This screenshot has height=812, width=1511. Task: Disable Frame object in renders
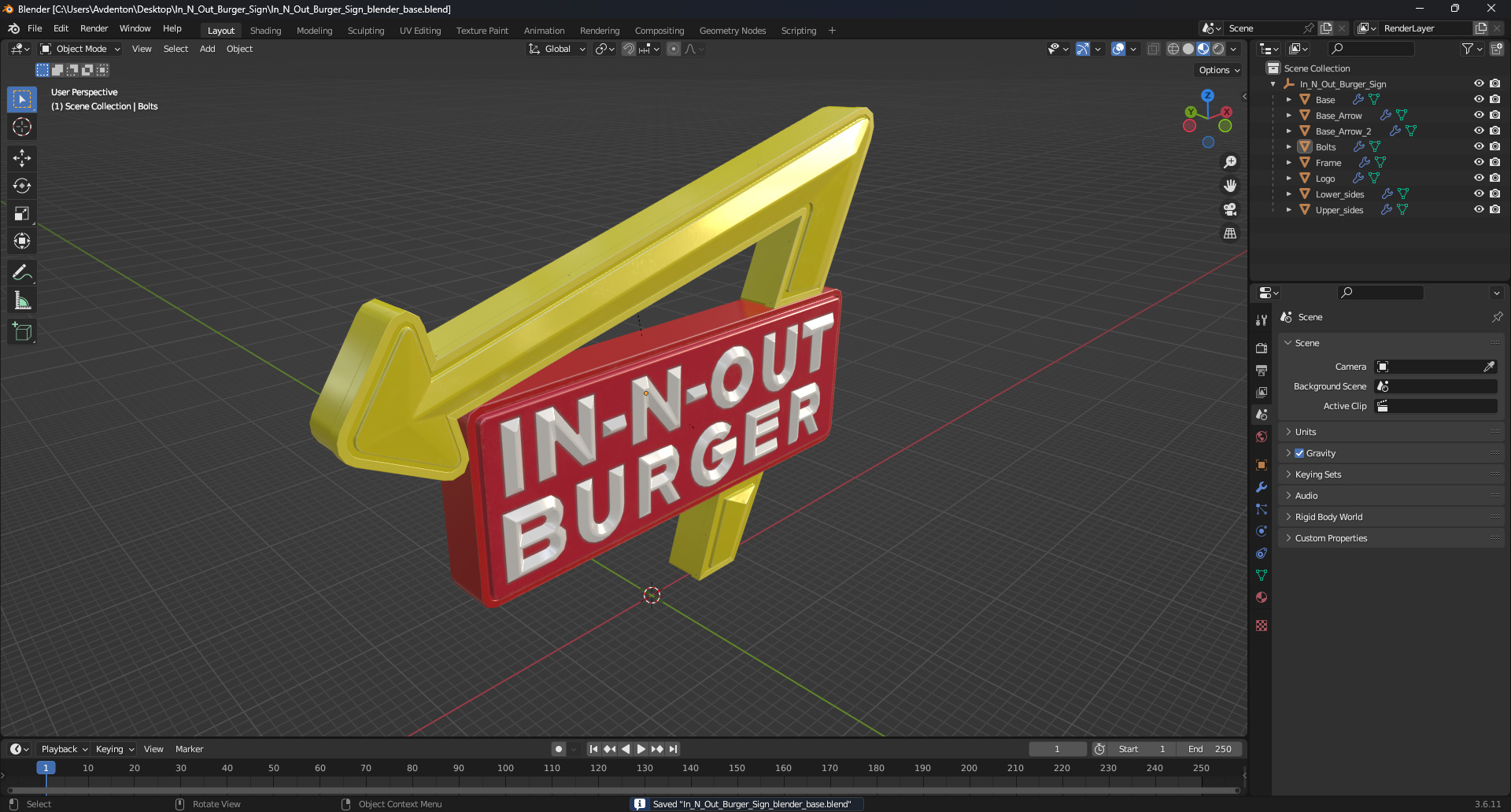1494,162
